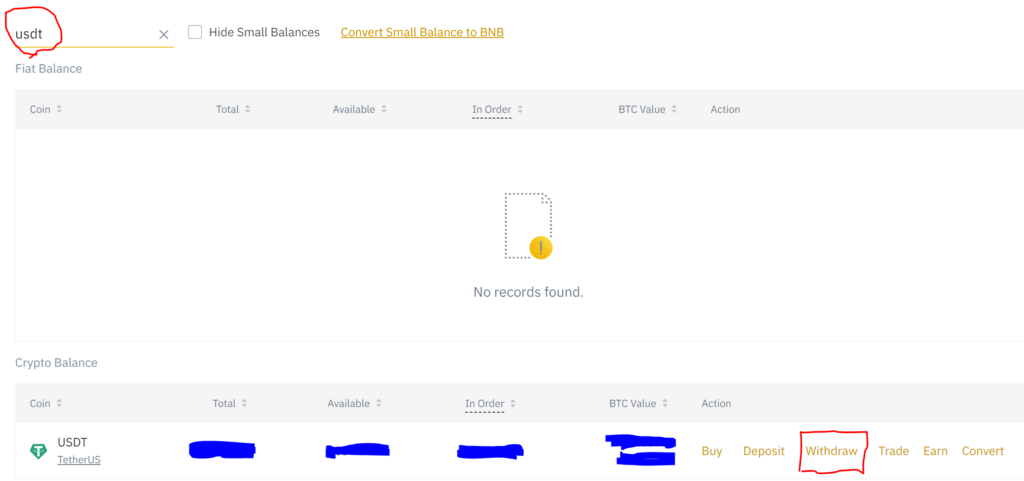Click Deposit in the USDT row
The image size is (1024, 481).
tap(763, 451)
